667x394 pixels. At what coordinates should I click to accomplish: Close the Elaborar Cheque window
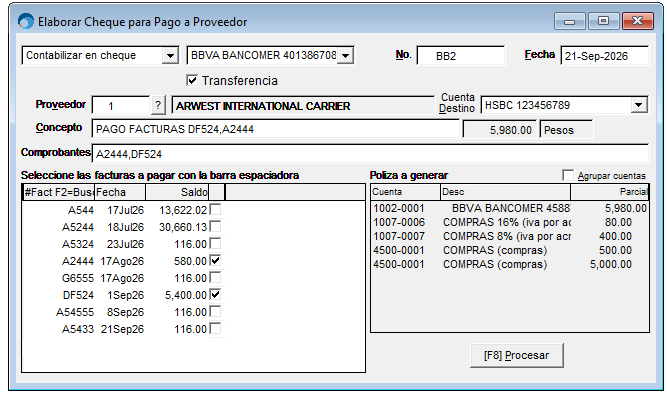click(637, 21)
